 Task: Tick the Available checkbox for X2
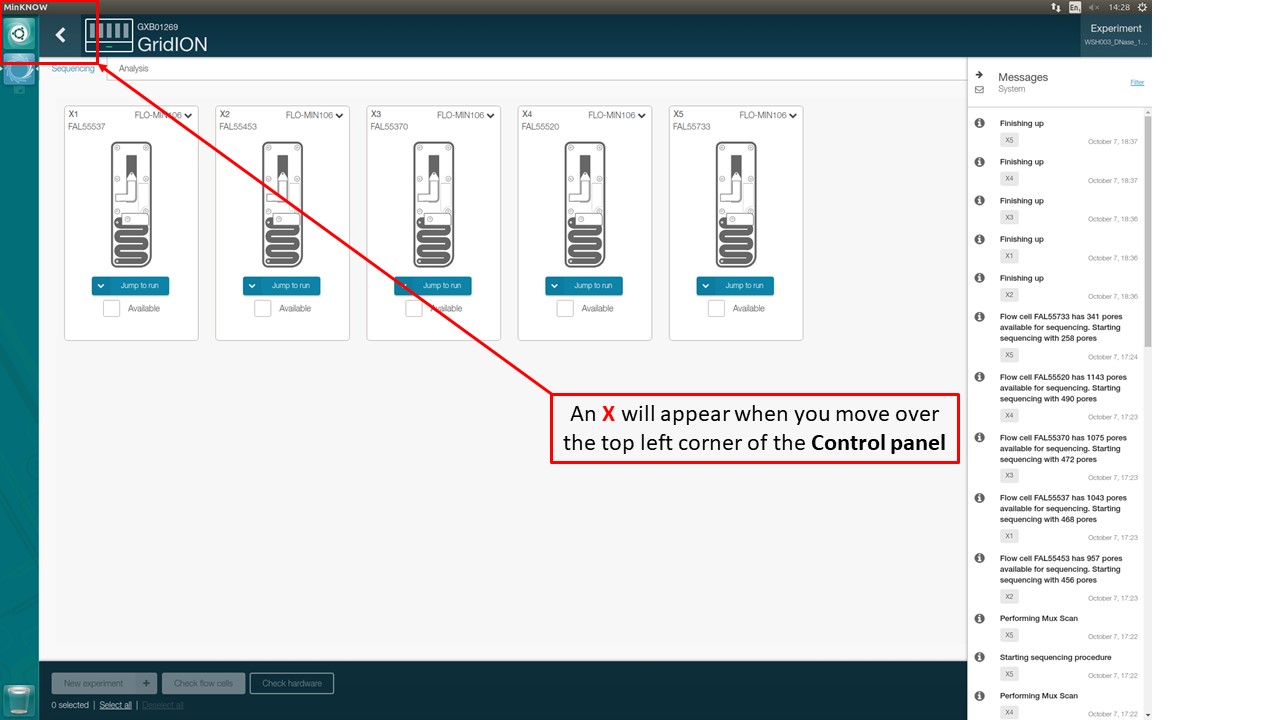(263, 308)
